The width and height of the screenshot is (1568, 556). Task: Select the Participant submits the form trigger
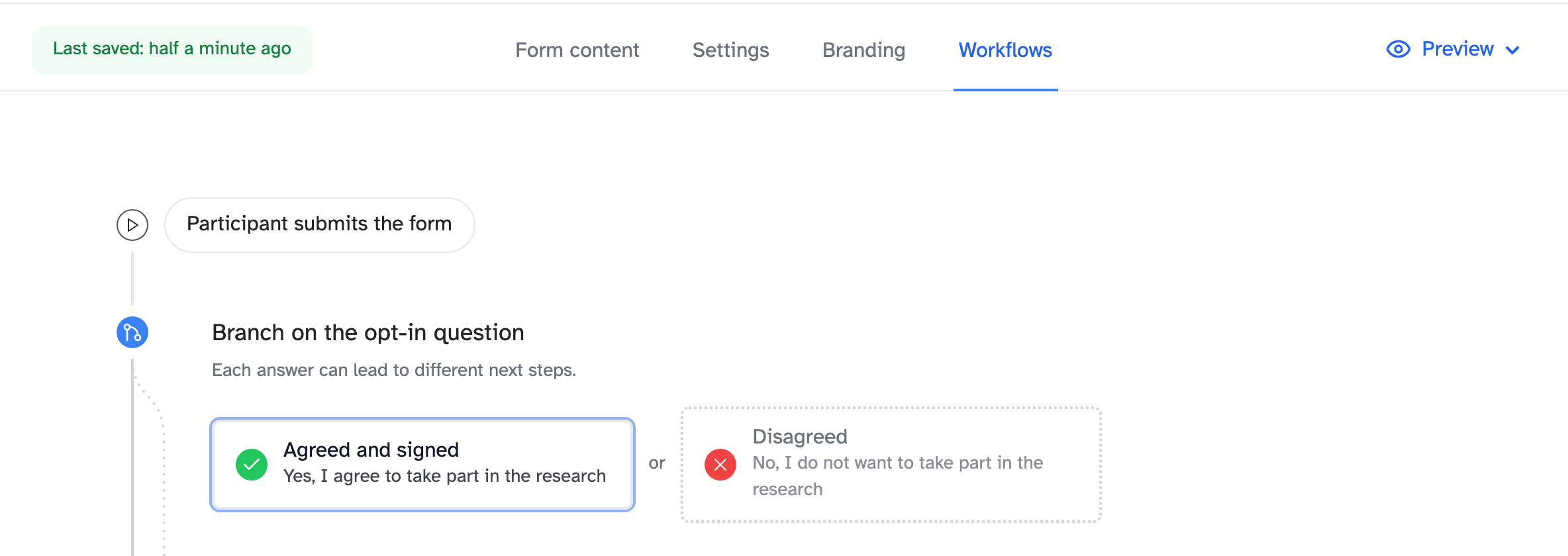320,225
